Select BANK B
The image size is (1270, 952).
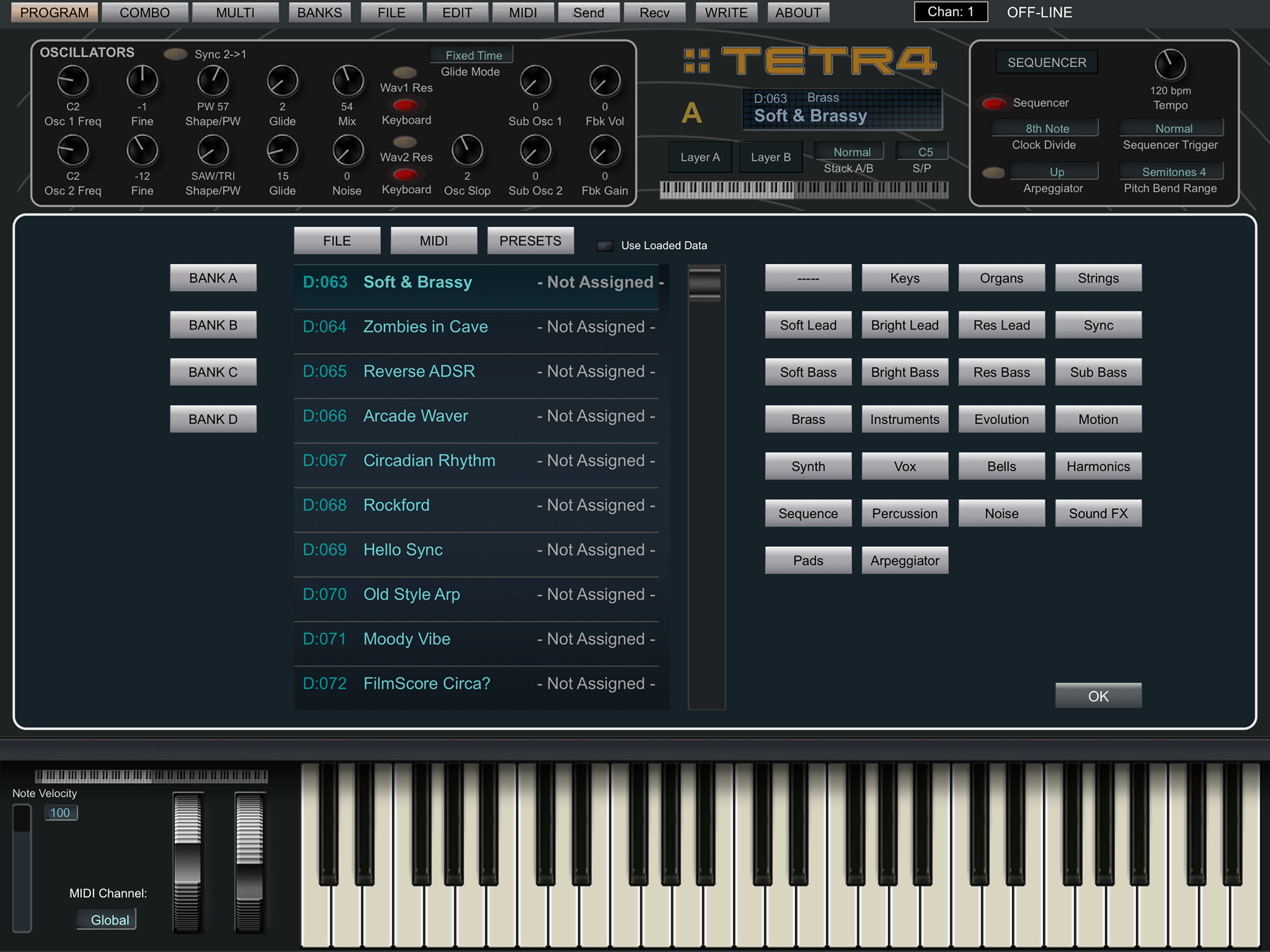(x=213, y=325)
